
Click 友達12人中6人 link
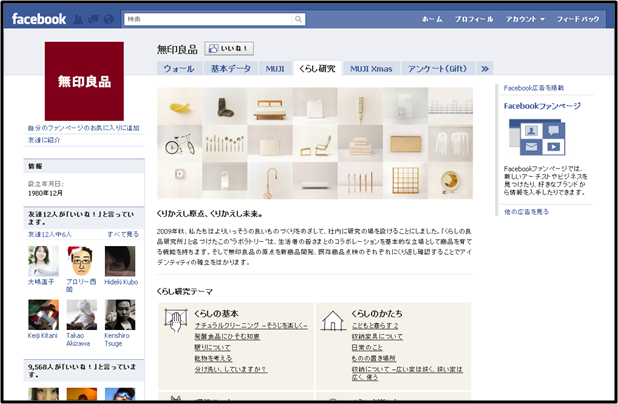50,234
